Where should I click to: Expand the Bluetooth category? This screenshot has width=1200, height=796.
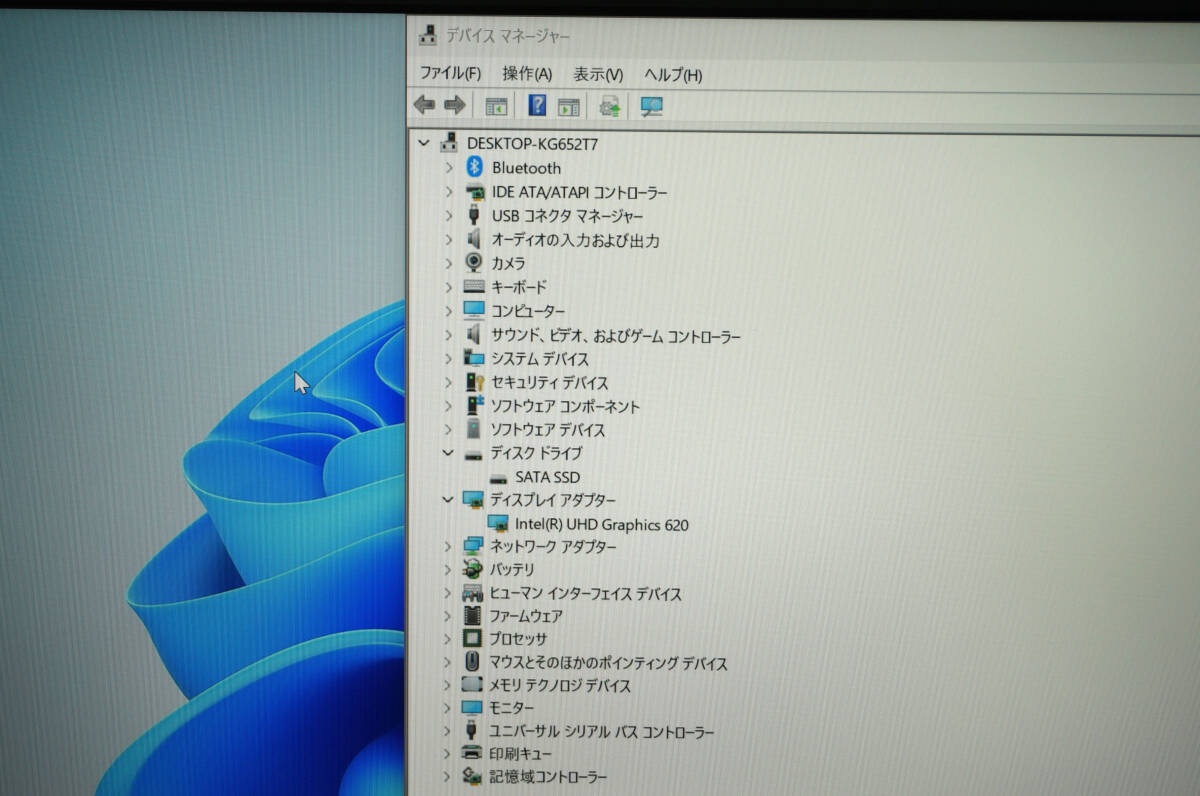[x=449, y=168]
